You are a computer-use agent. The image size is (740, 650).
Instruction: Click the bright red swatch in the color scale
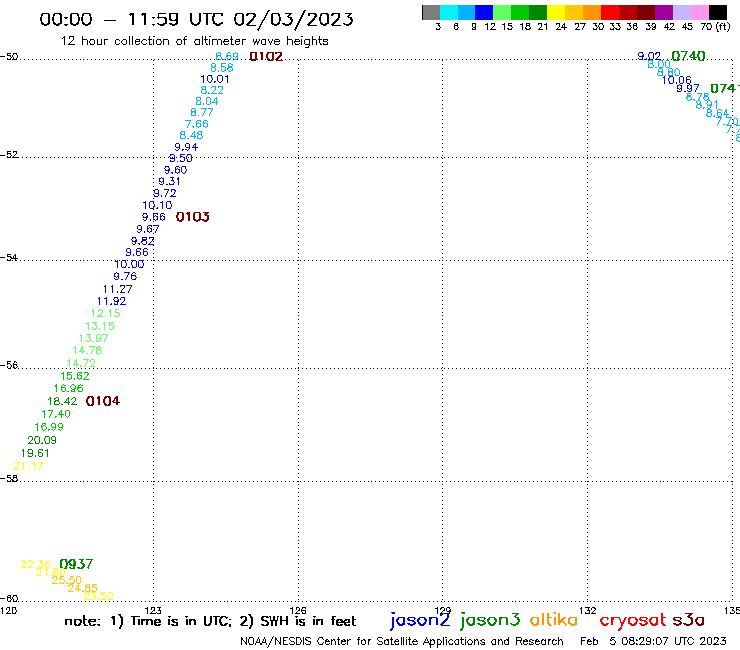click(x=609, y=12)
